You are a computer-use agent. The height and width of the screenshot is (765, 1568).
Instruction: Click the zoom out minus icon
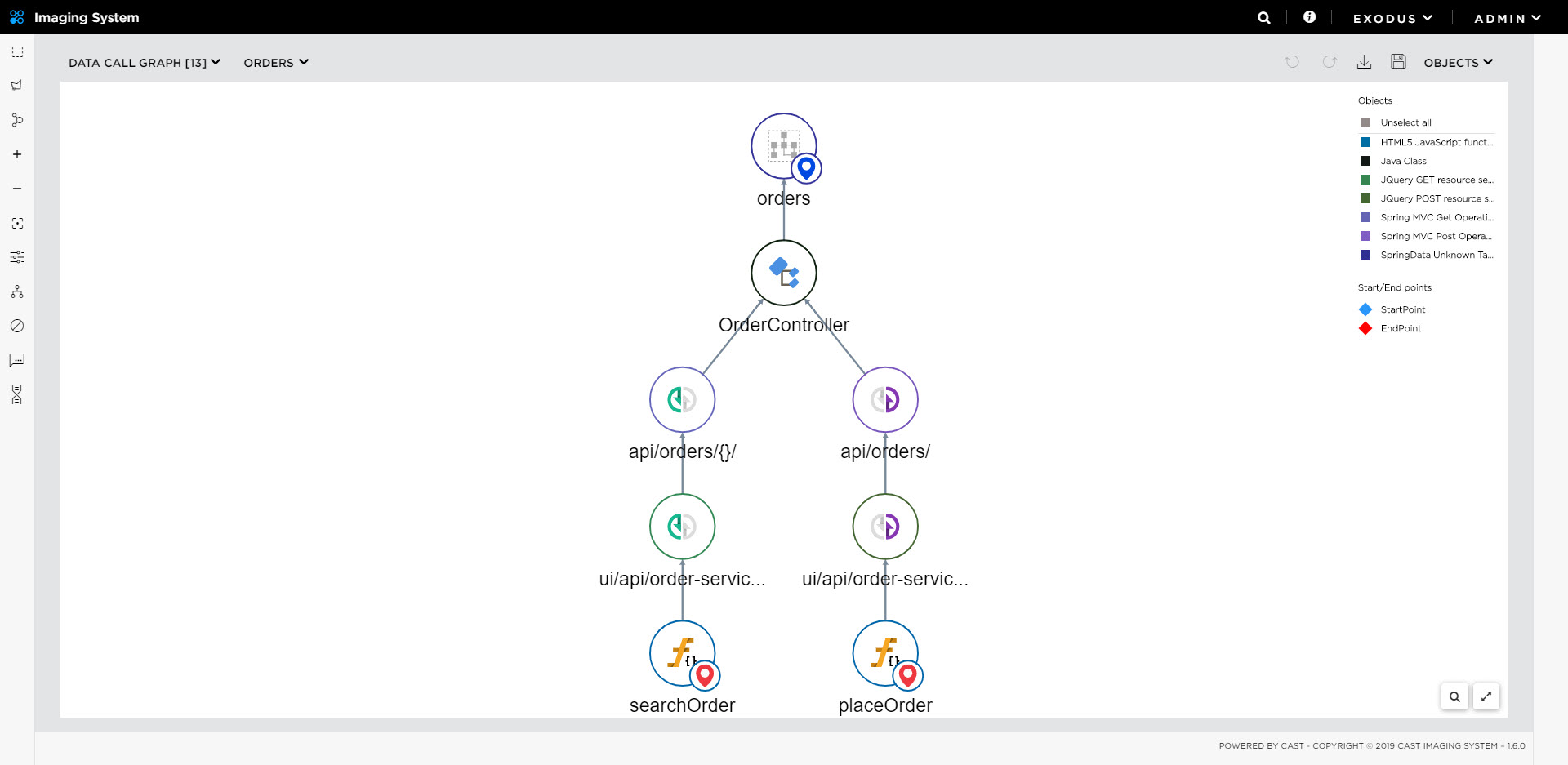point(17,189)
